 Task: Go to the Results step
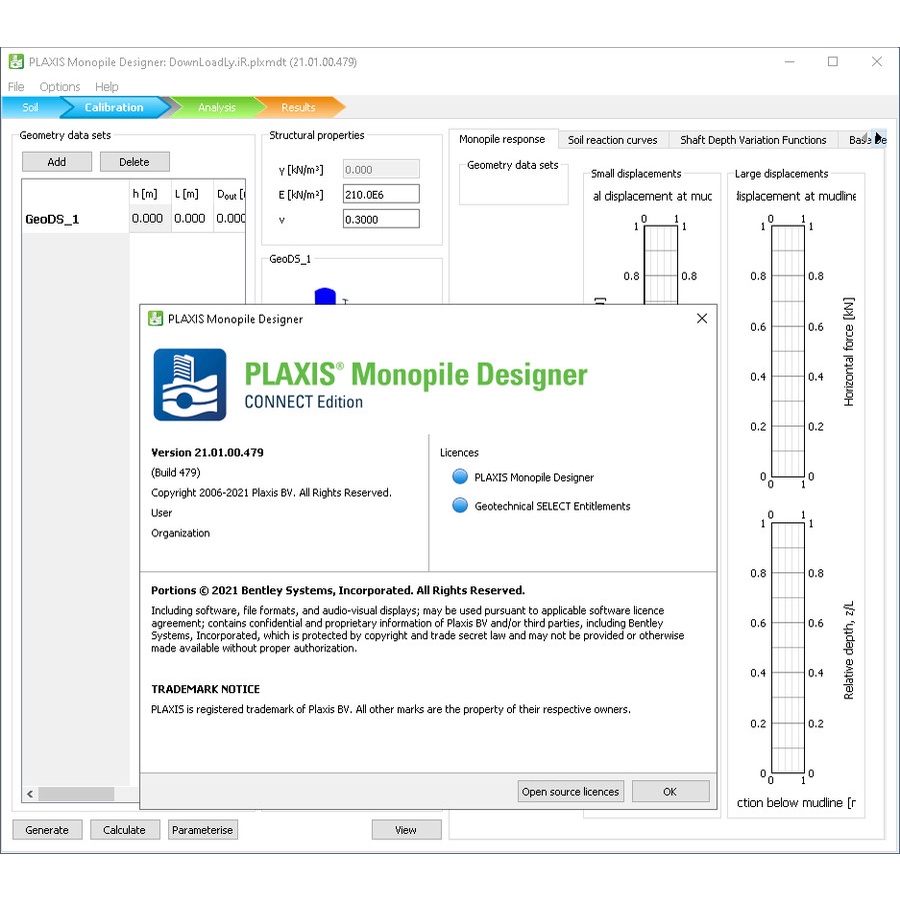coord(298,107)
